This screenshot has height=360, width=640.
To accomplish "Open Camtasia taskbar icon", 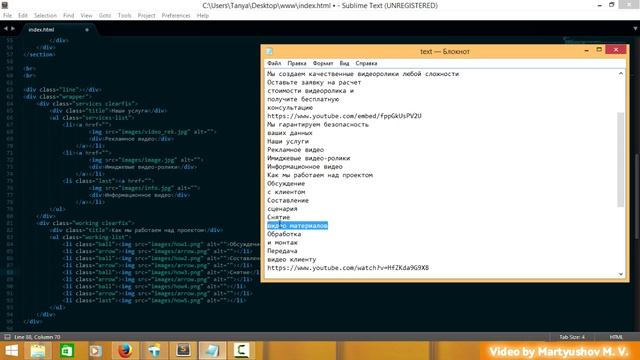I will click(x=241, y=350).
